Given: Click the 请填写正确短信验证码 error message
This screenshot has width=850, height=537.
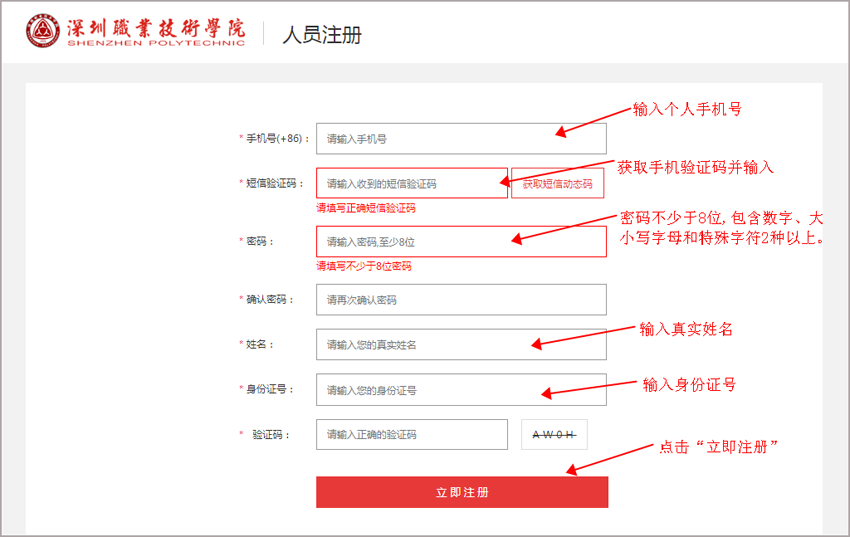Looking at the screenshot, I should (365, 208).
